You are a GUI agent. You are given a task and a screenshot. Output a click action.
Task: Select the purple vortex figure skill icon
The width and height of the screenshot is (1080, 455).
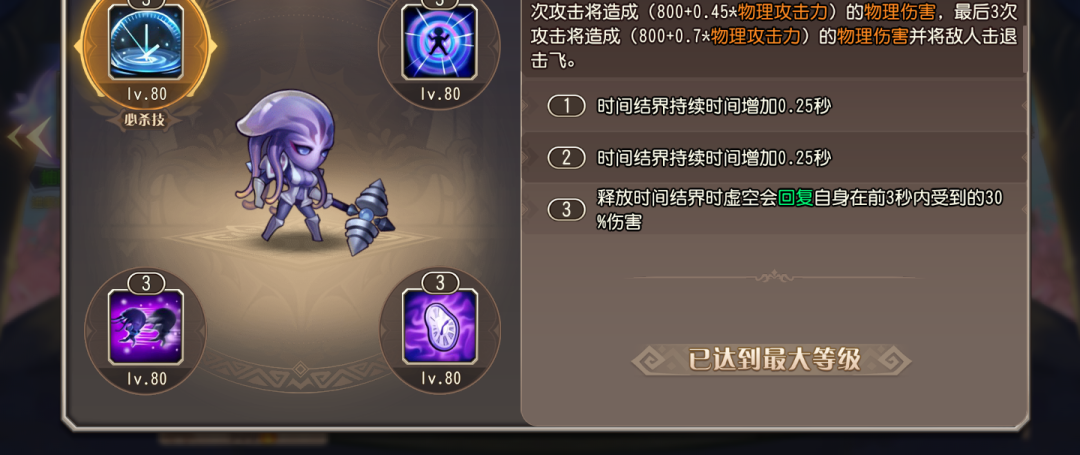click(441, 43)
